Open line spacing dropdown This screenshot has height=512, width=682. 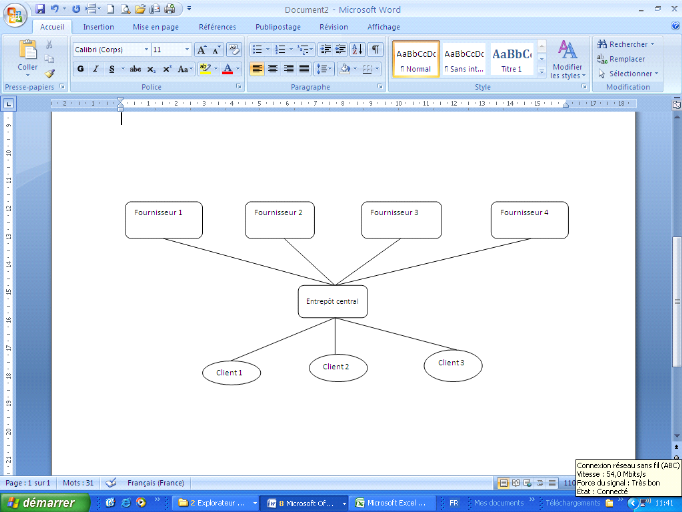(323, 69)
